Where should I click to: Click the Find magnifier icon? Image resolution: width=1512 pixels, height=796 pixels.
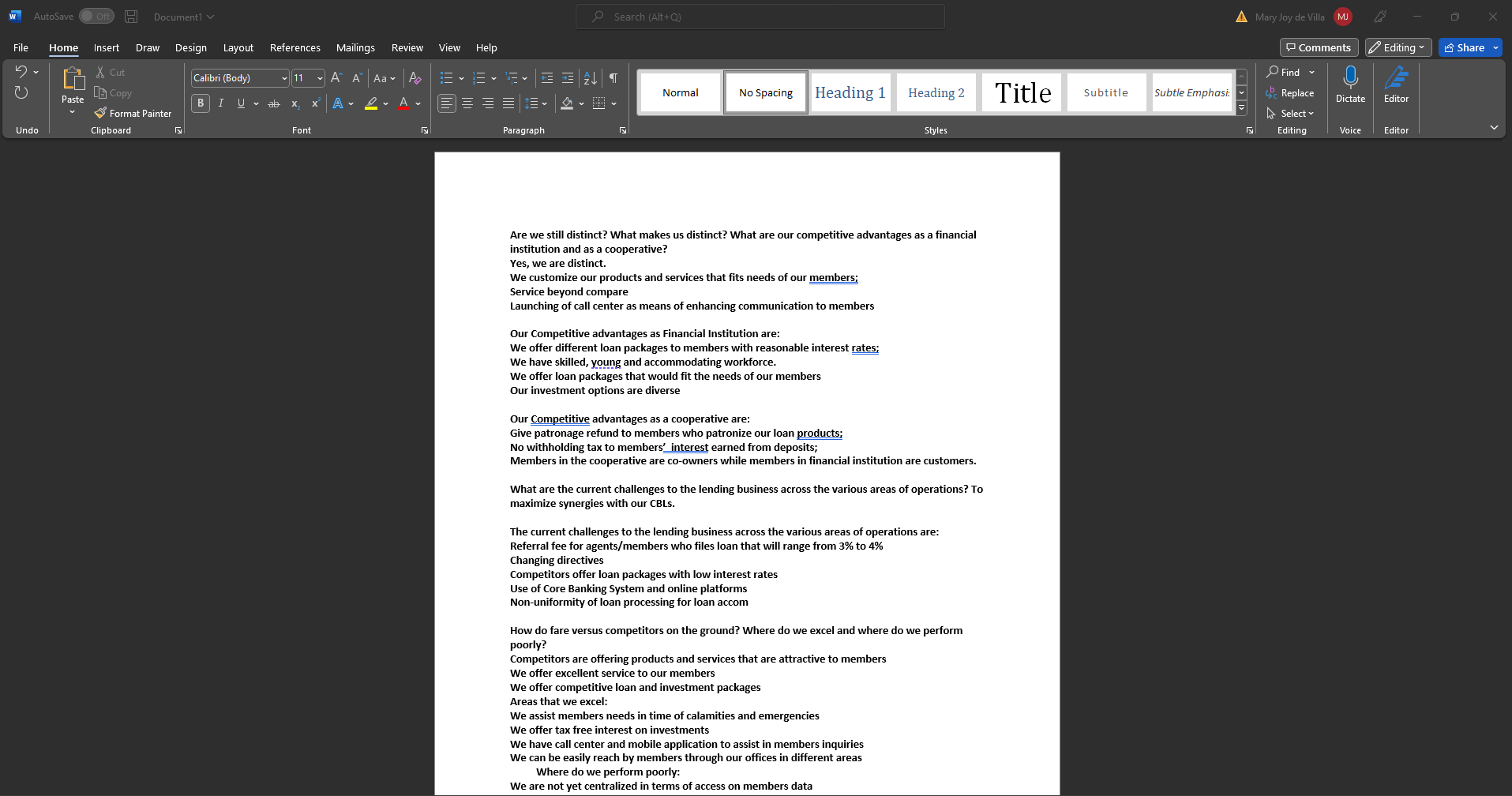pos(1272,72)
